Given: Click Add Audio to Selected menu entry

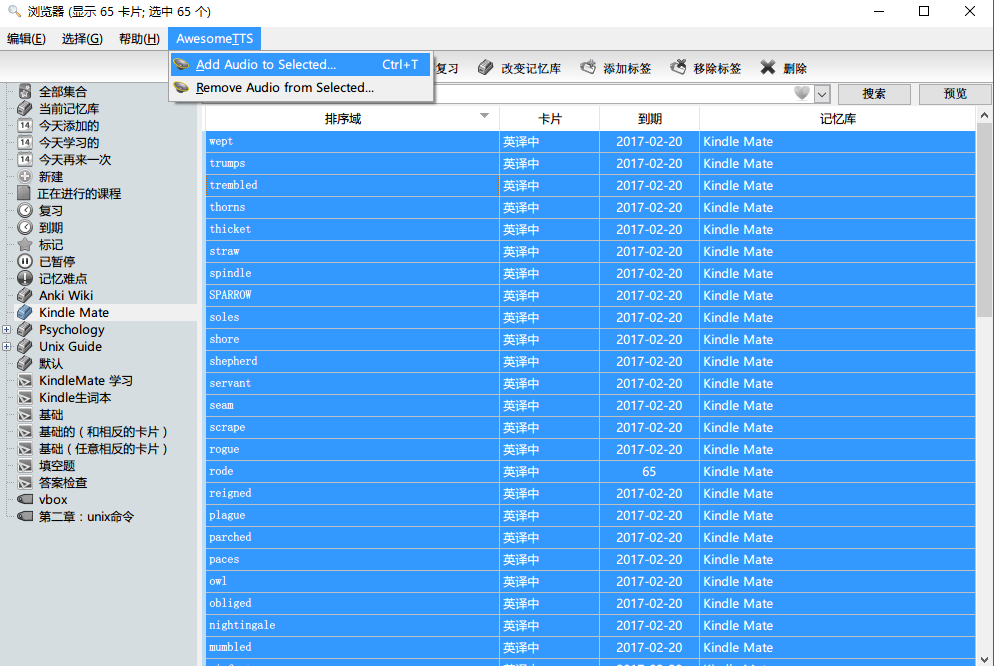Looking at the screenshot, I should point(266,65).
